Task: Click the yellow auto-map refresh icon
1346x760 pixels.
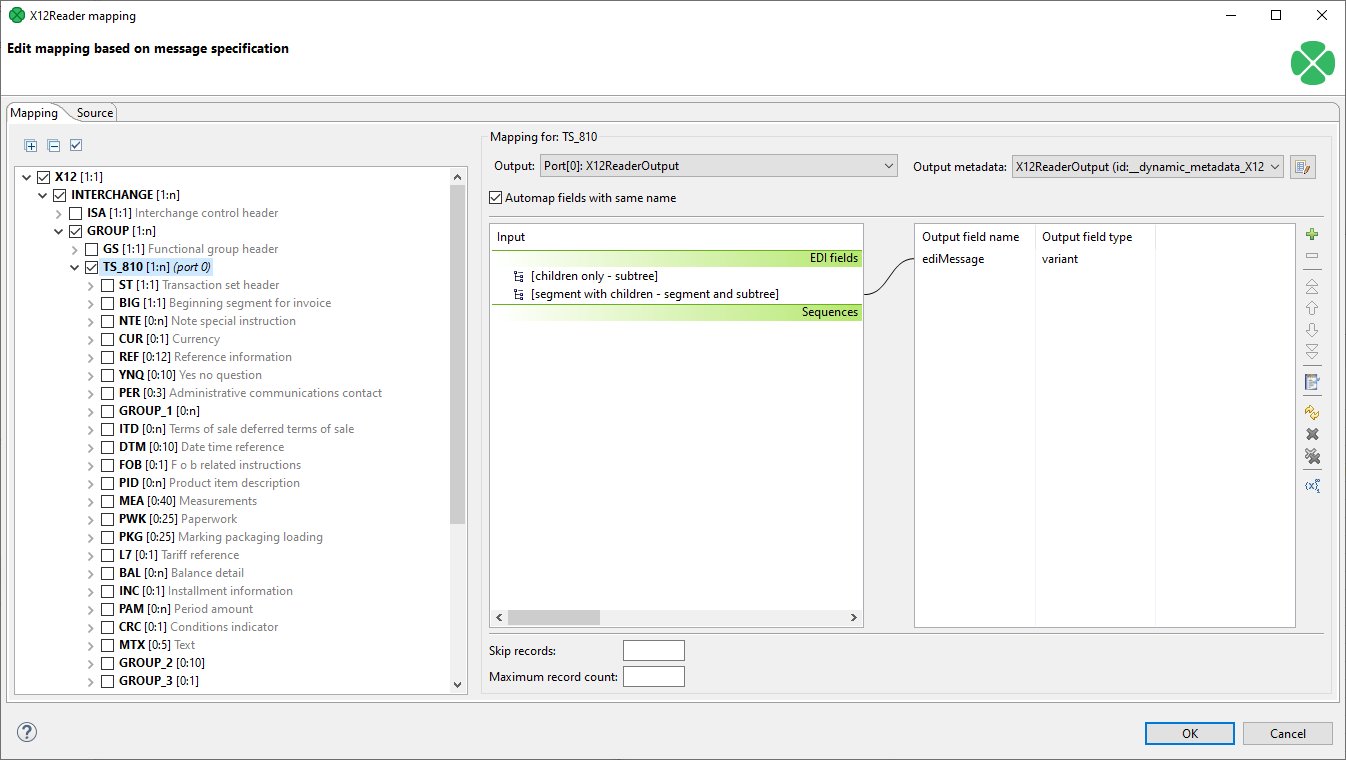Action: pos(1311,411)
